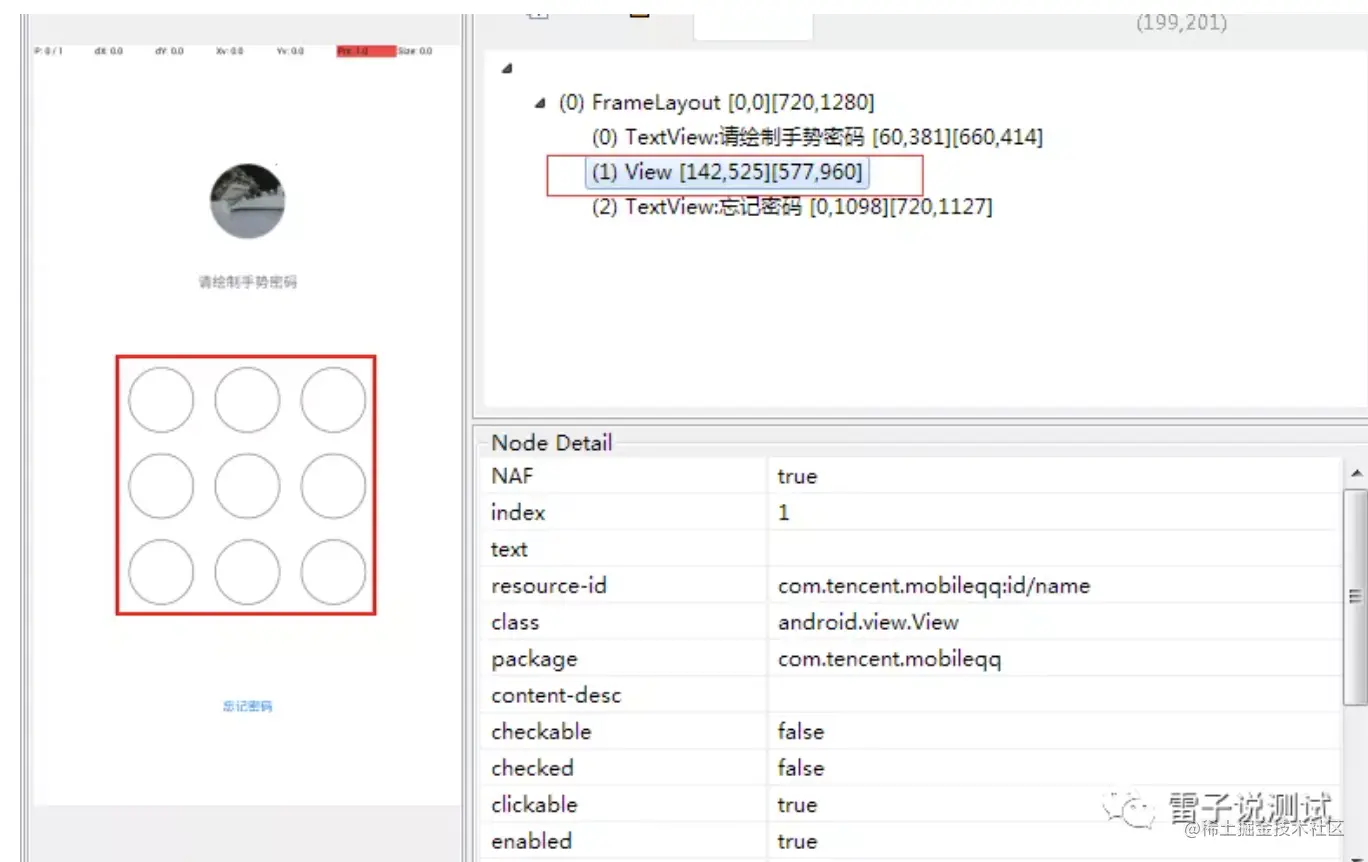Image resolution: width=1368 pixels, height=862 pixels.
Task: Click the NAF property name cell
Action: point(624,476)
